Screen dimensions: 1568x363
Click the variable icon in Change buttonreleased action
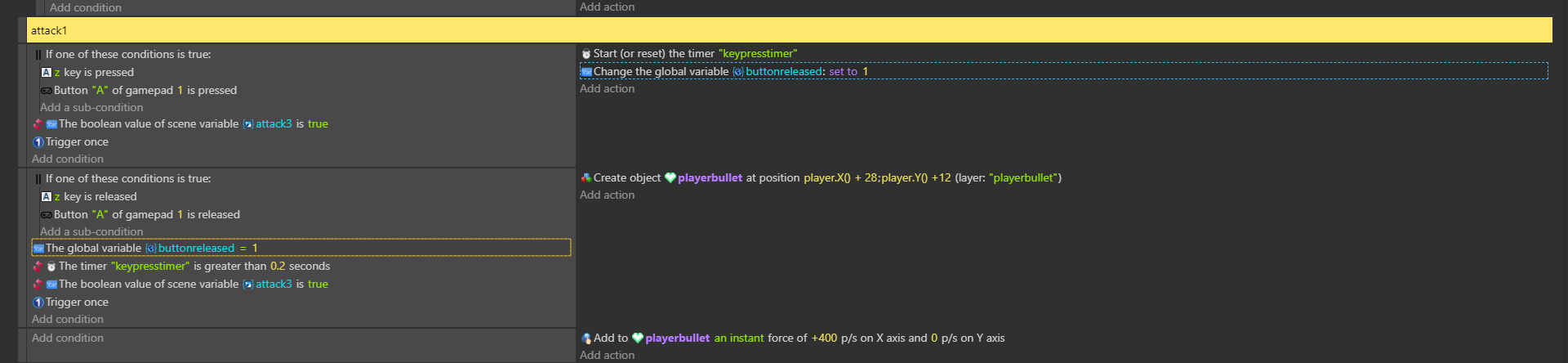tap(586, 72)
